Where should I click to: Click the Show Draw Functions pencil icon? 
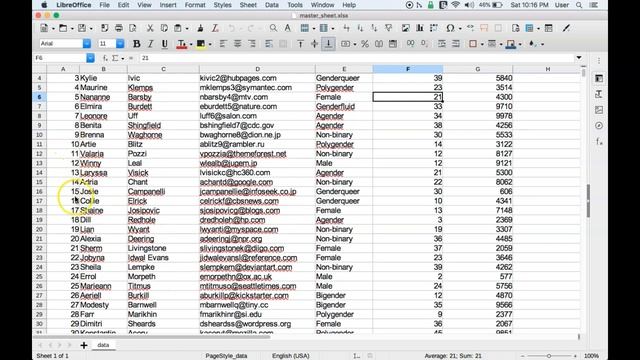tap(566, 28)
